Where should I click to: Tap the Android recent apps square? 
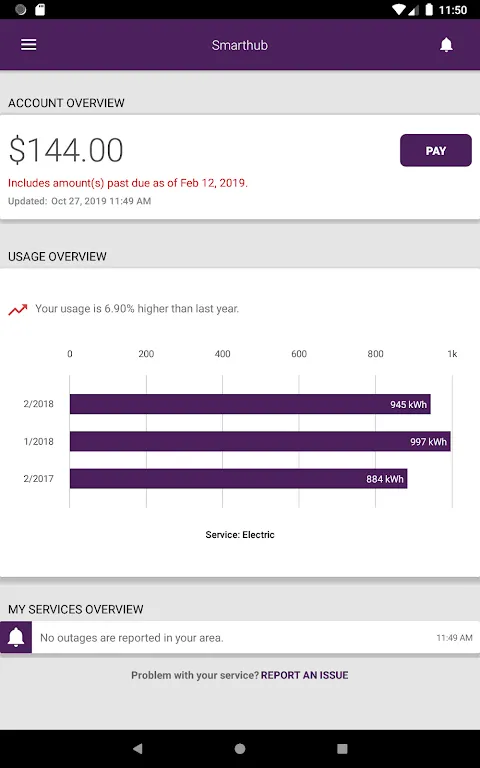click(342, 748)
